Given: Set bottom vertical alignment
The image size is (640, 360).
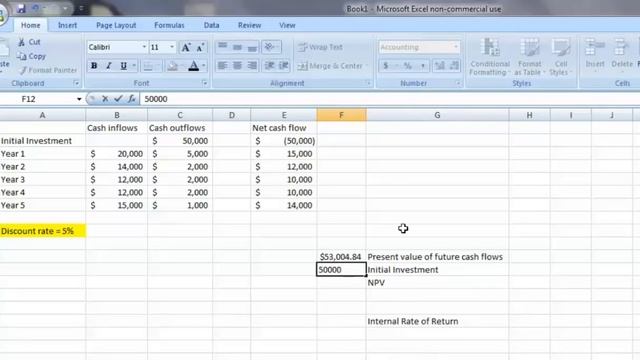Looking at the screenshot, I should point(252,47).
